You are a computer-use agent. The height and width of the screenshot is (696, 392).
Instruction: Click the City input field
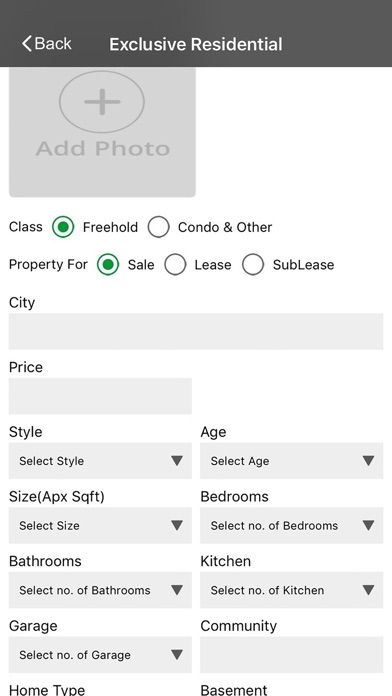click(196, 332)
